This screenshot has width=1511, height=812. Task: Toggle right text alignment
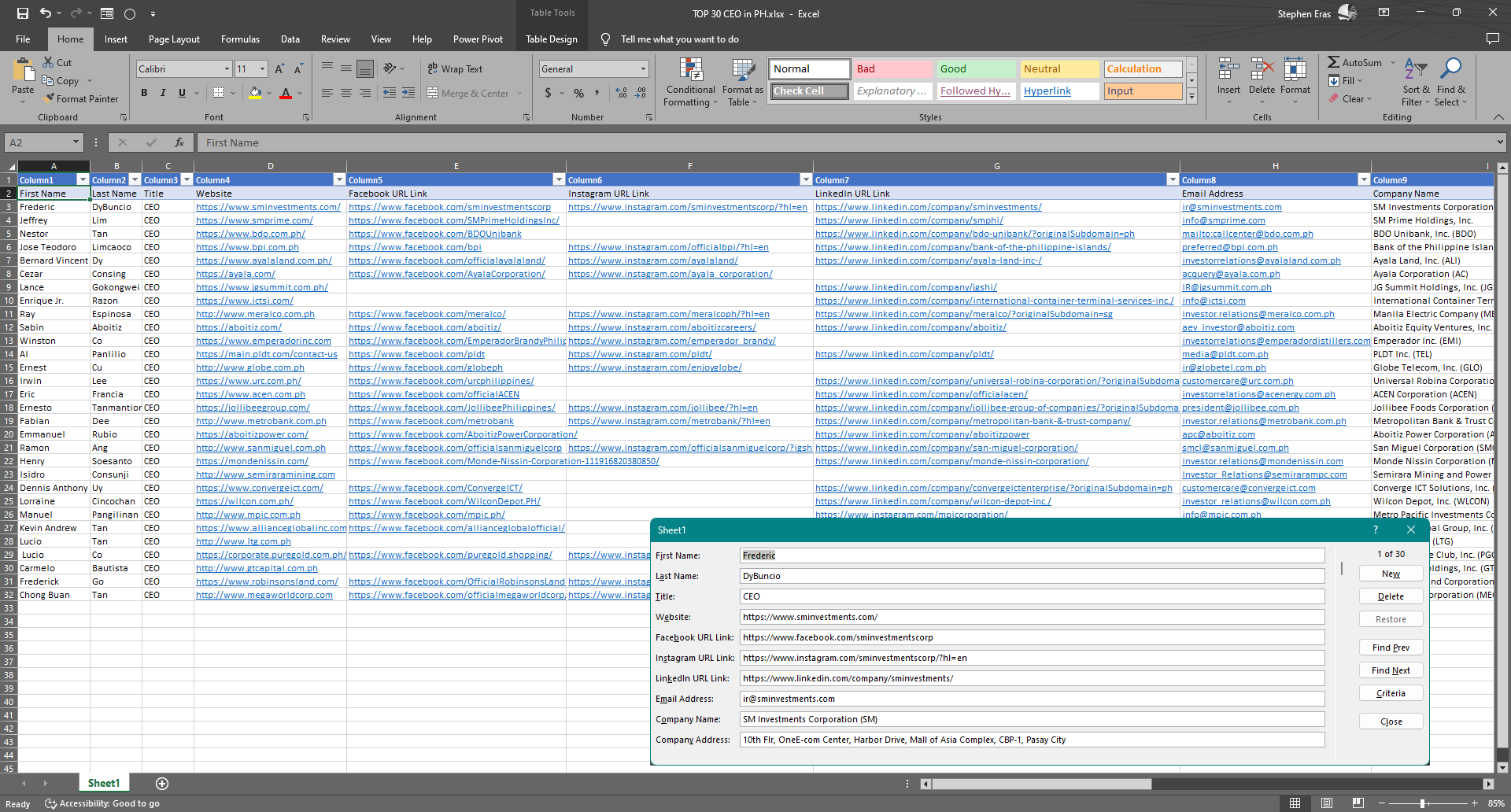(x=365, y=93)
